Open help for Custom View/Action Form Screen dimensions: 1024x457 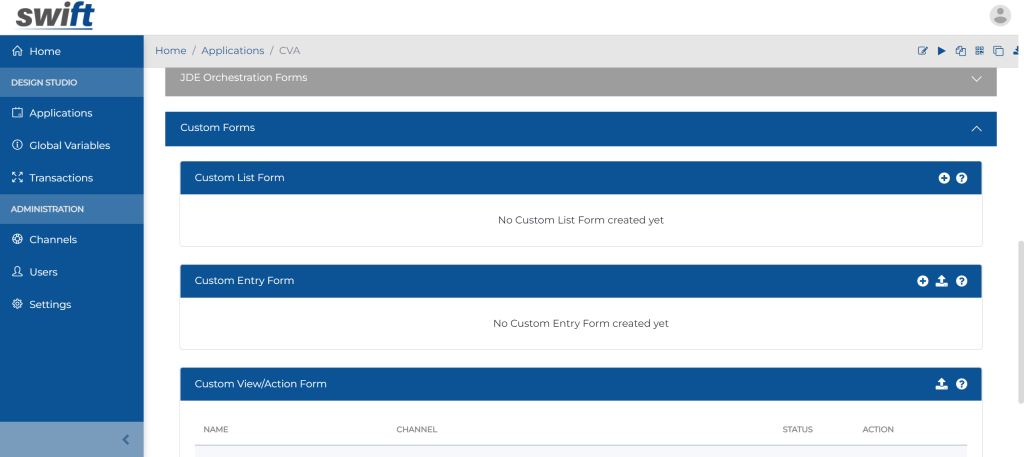[x=961, y=384]
